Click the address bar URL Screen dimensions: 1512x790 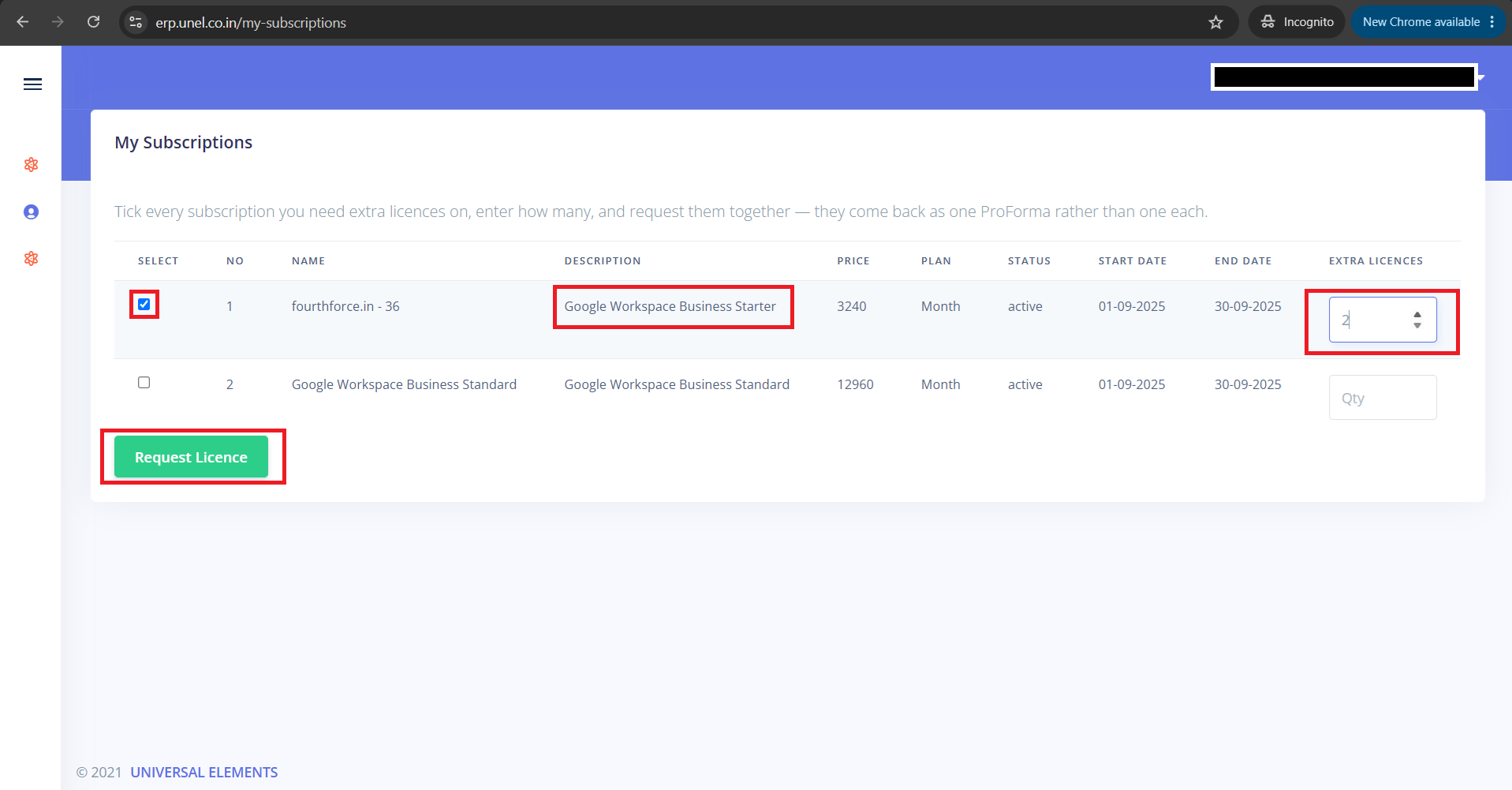[251, 23]
